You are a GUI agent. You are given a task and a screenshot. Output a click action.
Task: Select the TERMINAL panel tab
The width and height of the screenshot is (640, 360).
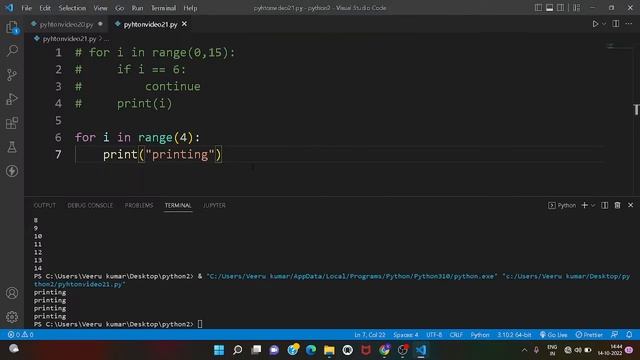(x=178, y=205)
